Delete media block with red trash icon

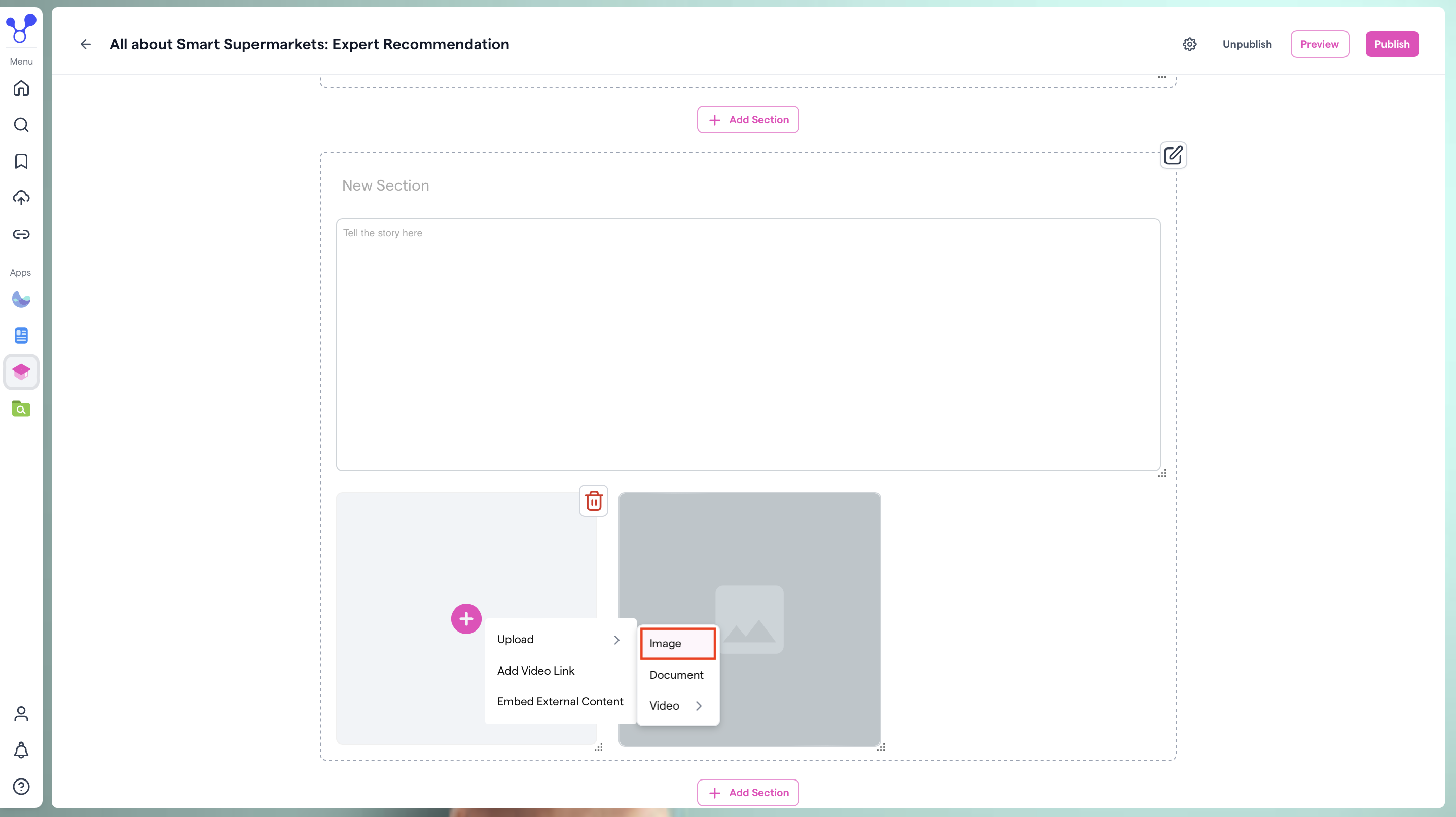click(594, 501)
